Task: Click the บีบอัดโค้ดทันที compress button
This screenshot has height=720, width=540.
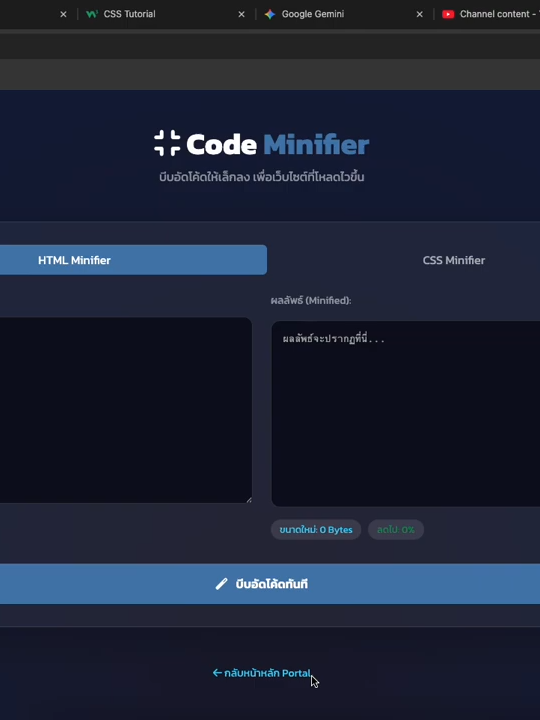Action: click(x=270, y=584)
